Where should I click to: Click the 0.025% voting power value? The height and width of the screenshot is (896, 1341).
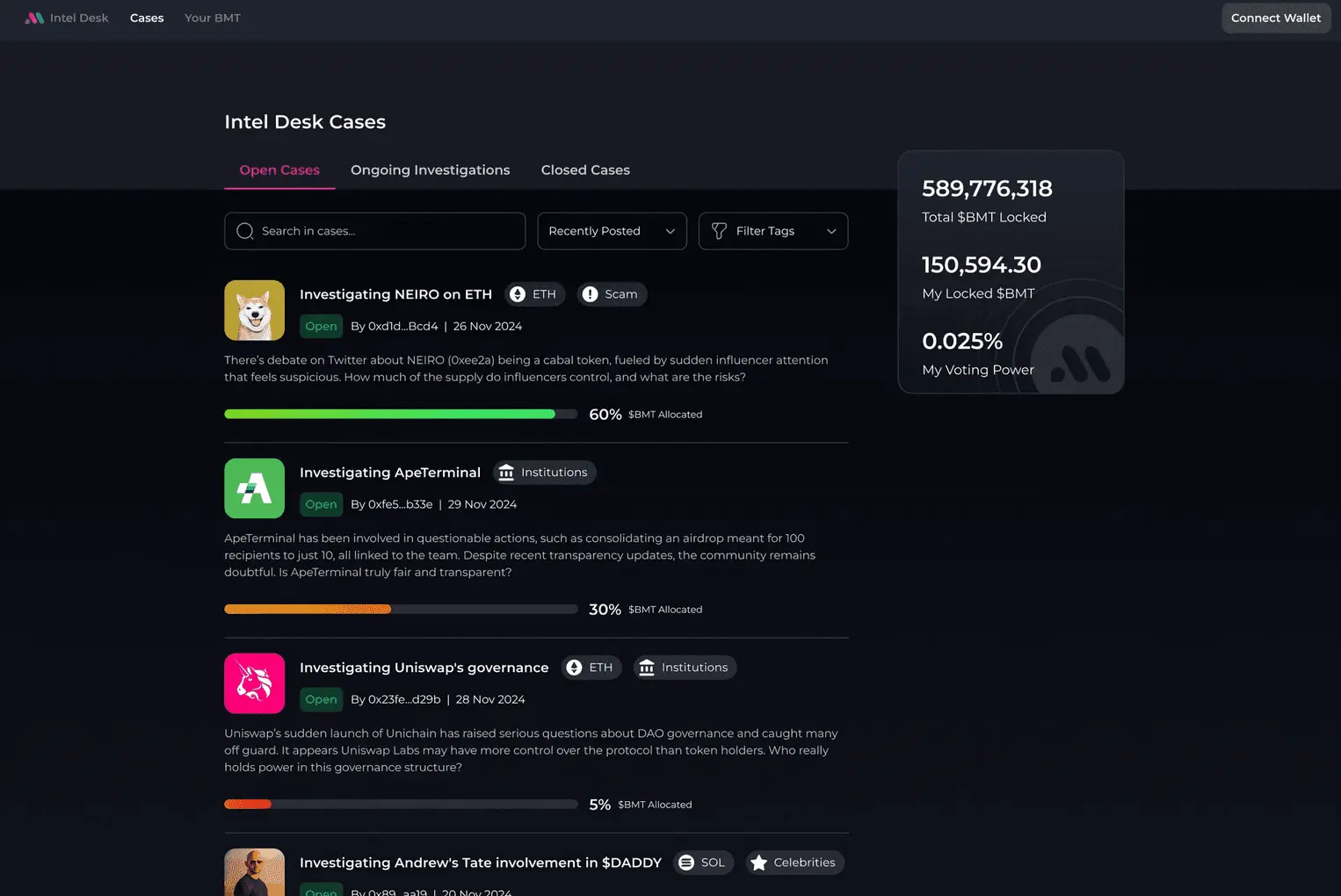point(962,341)
